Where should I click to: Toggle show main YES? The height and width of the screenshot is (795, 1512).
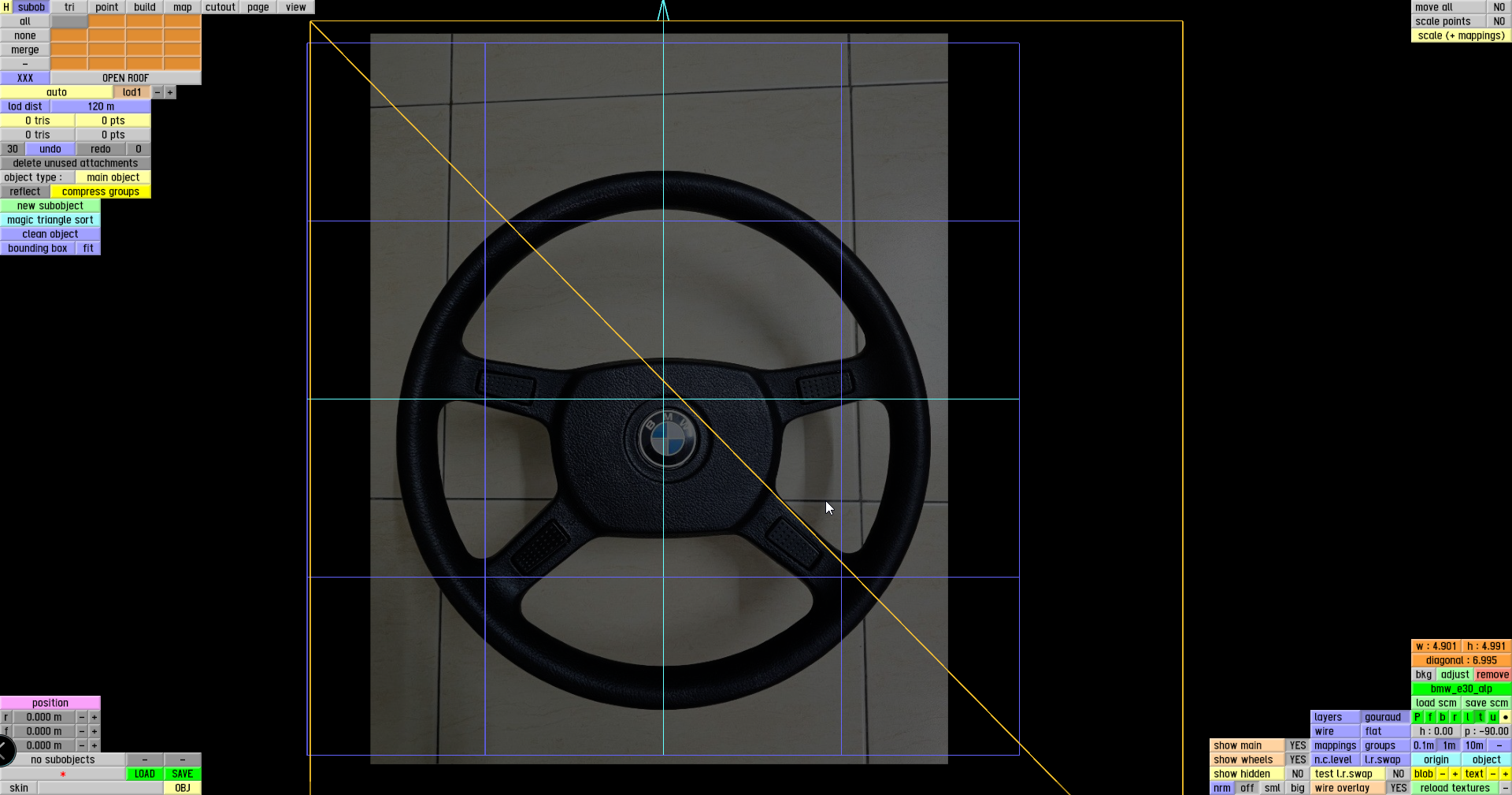1298,745
